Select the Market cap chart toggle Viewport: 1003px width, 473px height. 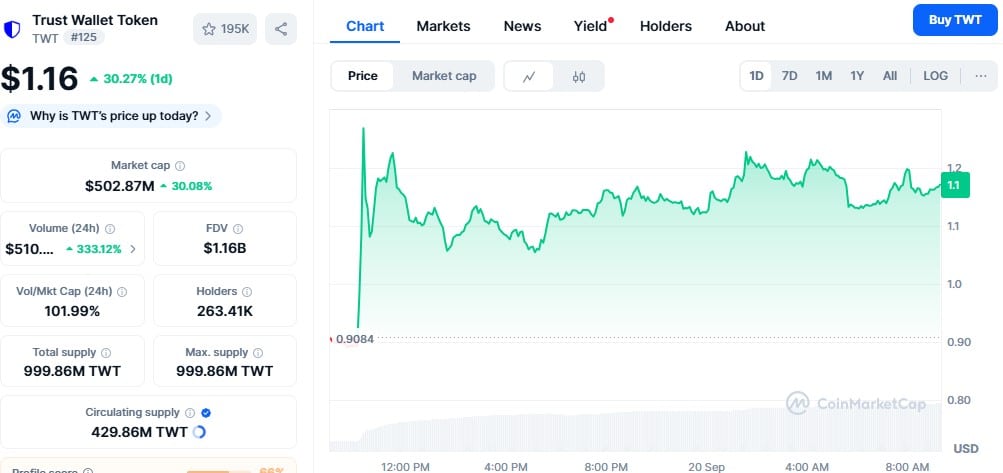[444, 76]
